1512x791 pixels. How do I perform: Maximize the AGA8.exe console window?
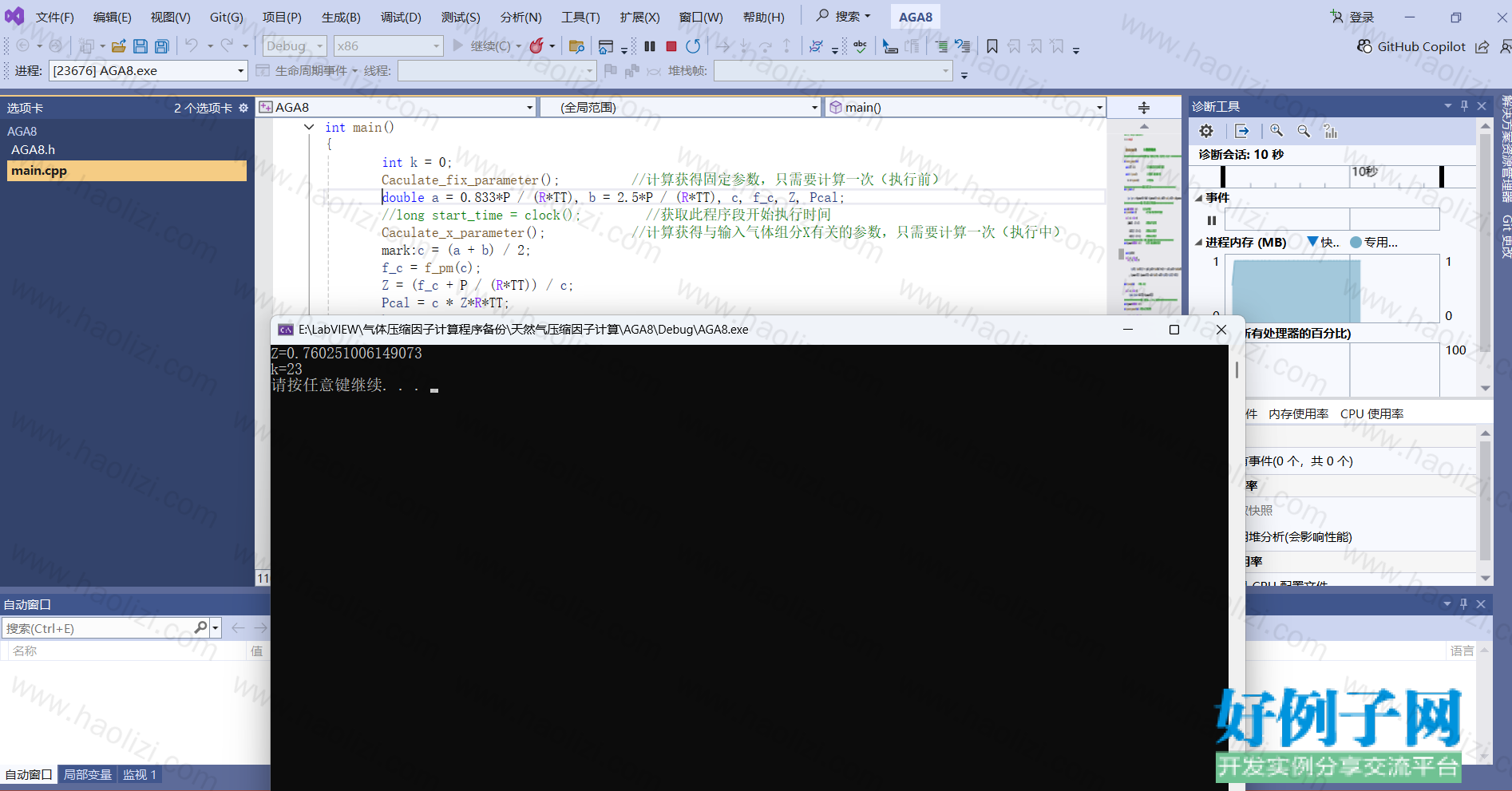(1174, 330)
